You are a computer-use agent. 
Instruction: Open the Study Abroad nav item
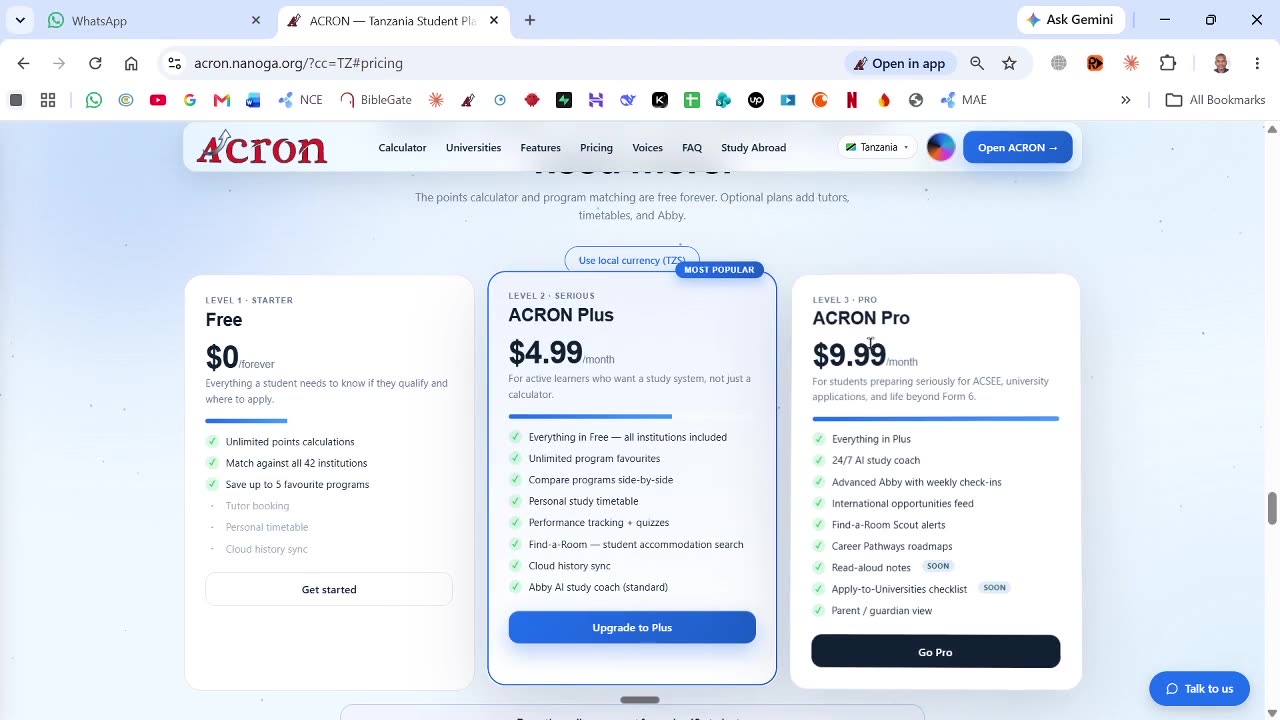[x=753, y=148]
